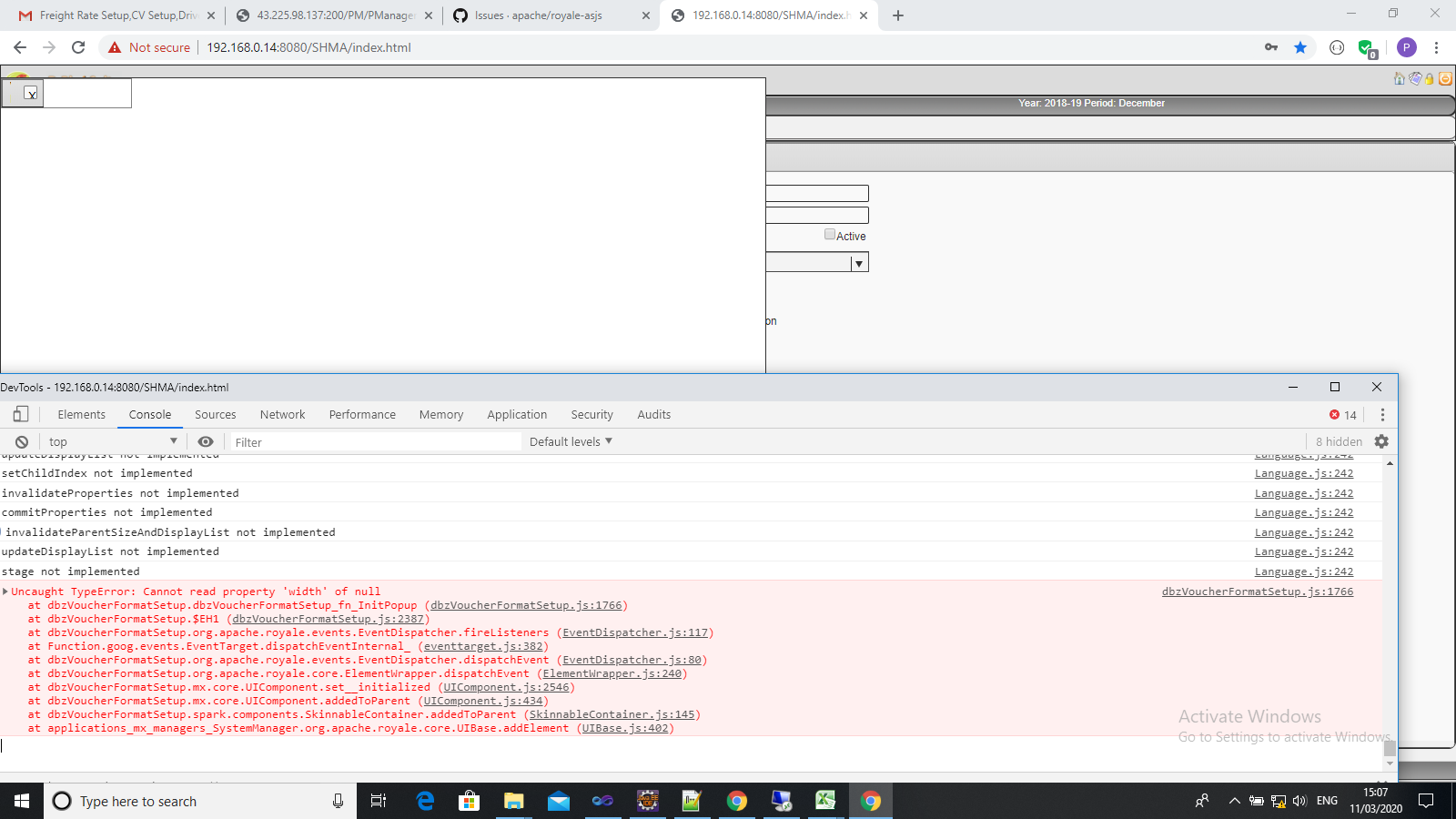This screenshot has width=1456, height=819.
Task: Switch to the Performance tab
Action: click(x=362, y=415)
